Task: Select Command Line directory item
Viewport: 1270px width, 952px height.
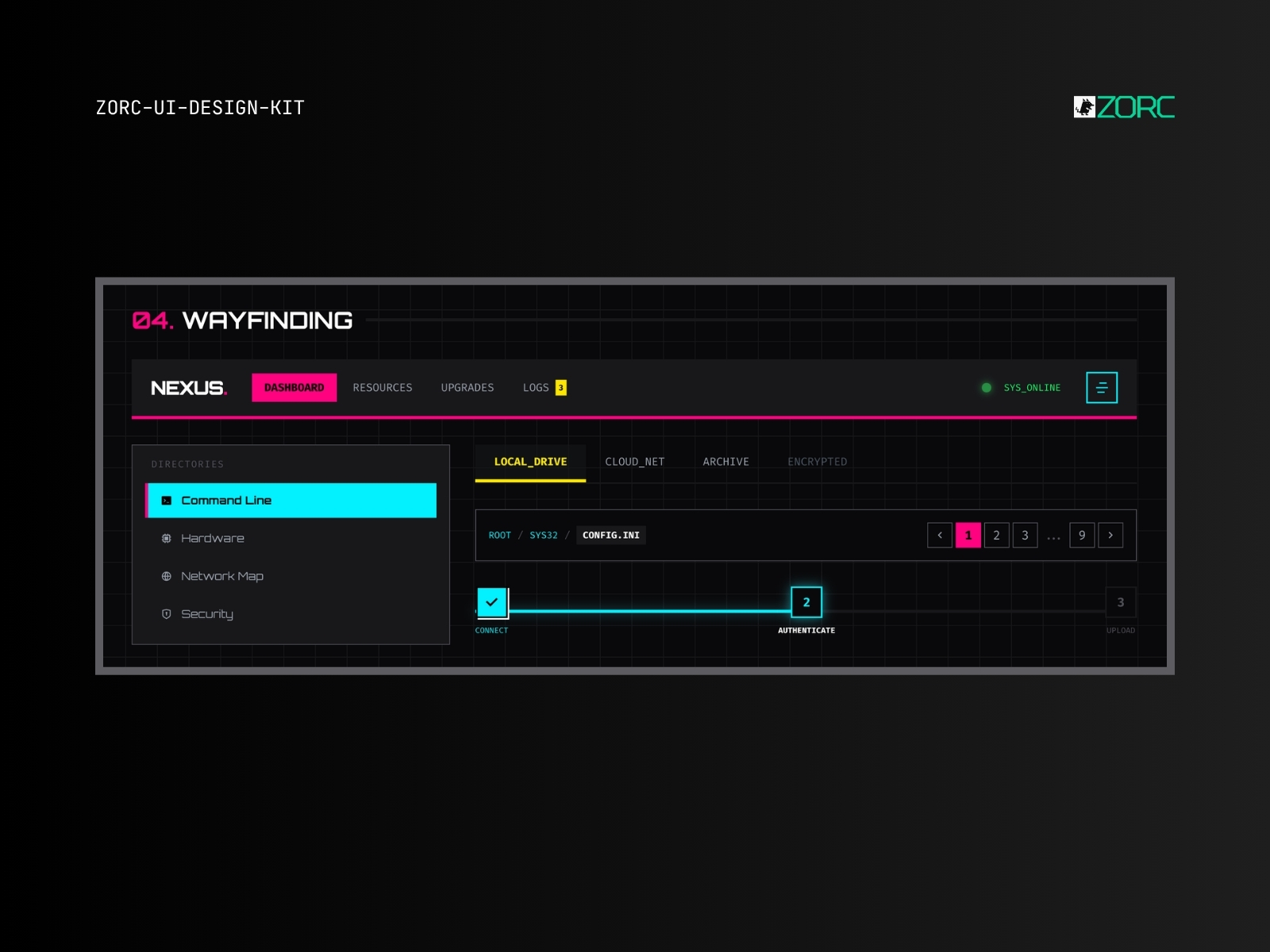Action: (x=291, y=501)
